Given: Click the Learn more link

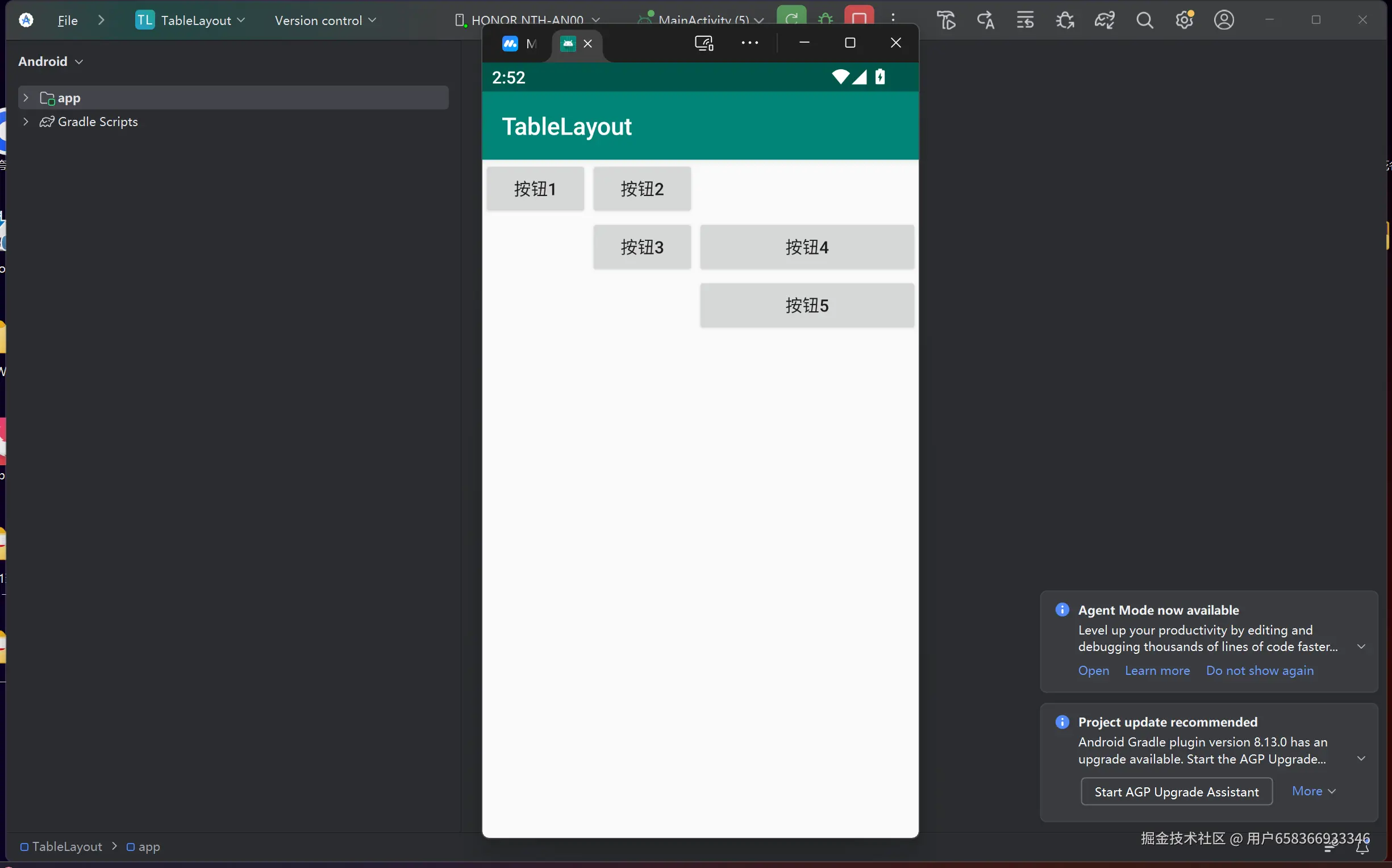Looking at the screenshot, I should click(1157, 670).
